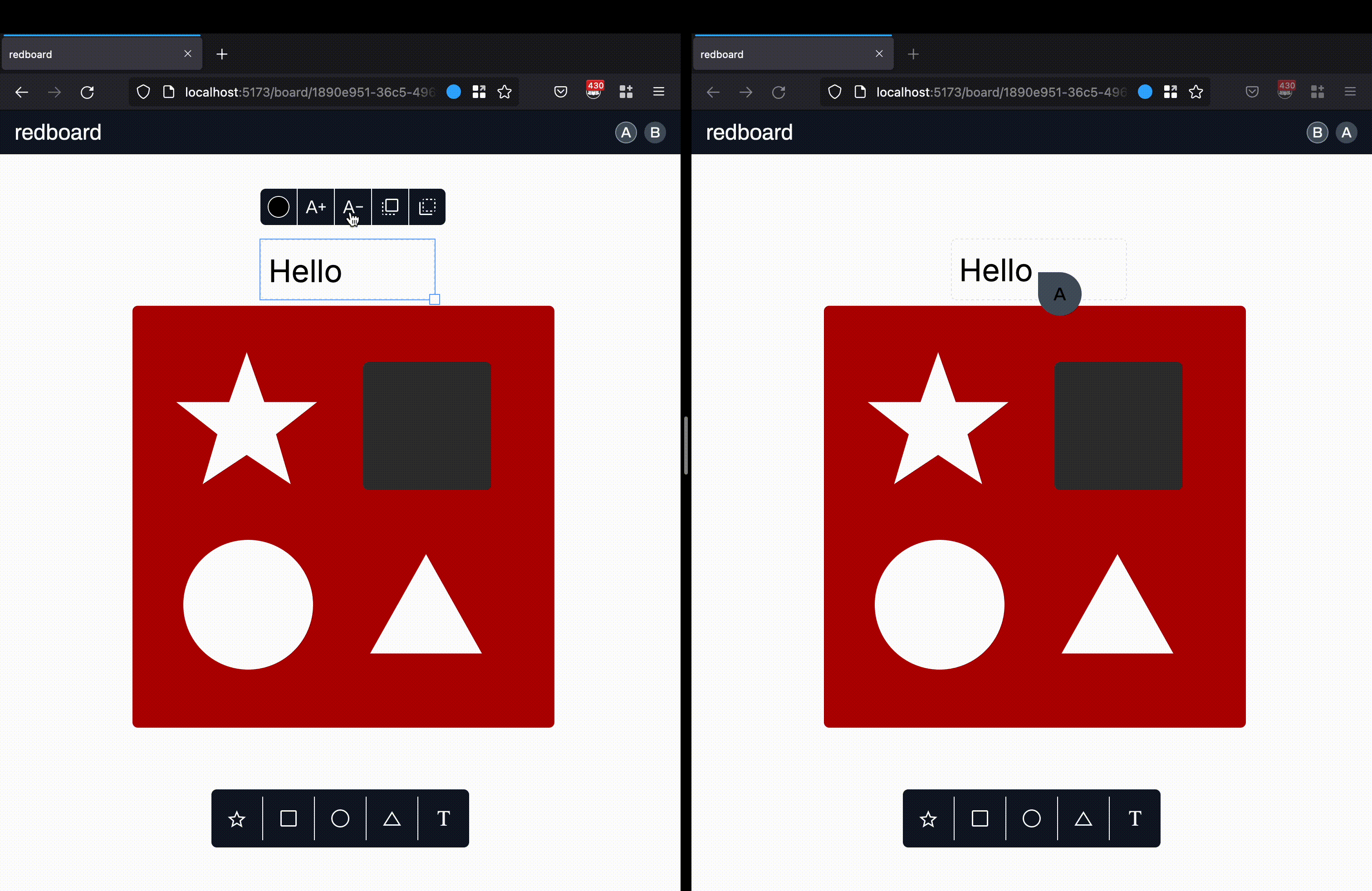1372x891 pixels.
Task: Select the circle shape tool in left board
Action: pos(340,818)
